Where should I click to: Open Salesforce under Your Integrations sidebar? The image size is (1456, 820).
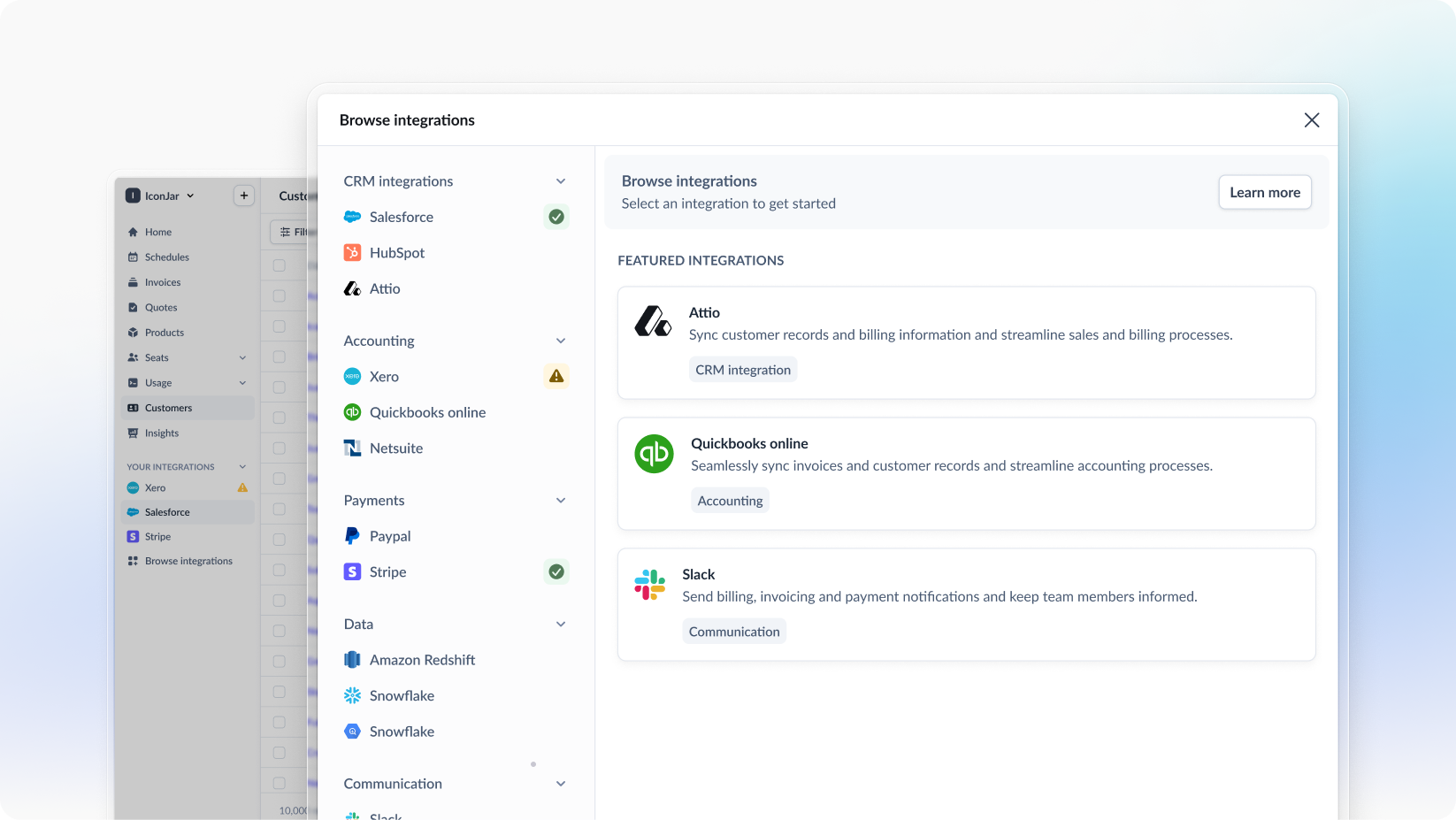tap(188, 512)
